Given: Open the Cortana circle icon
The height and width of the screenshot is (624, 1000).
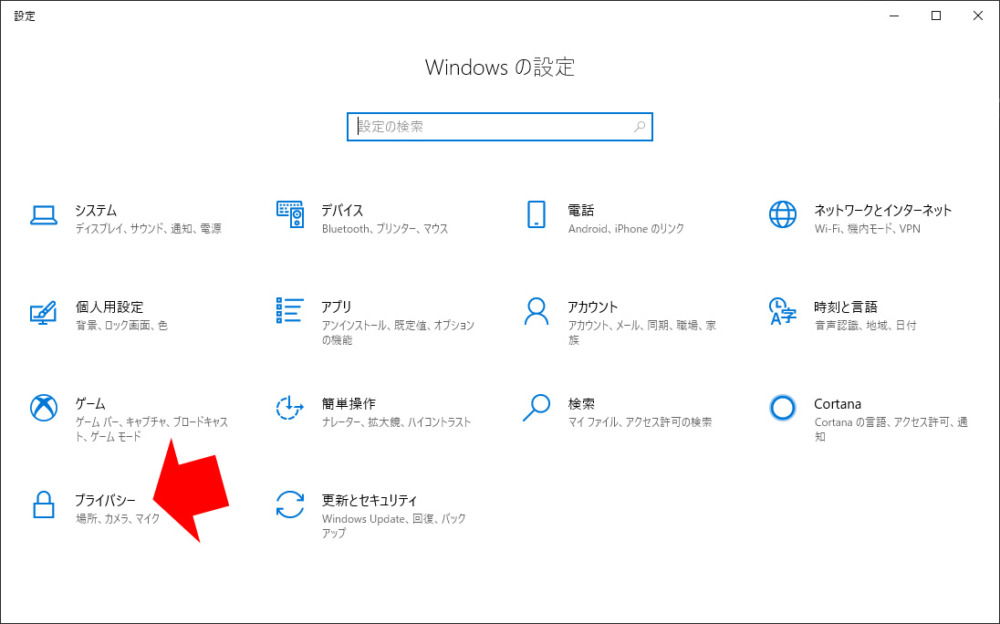Looking at the screenshot, I should [782, 407].
